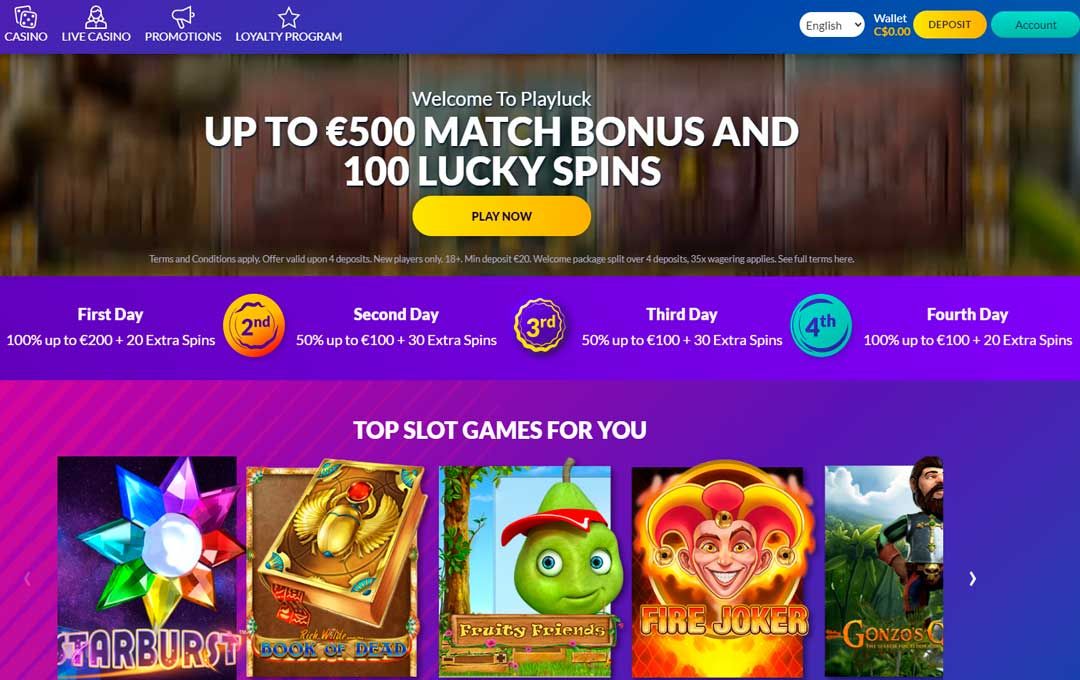The width and height of the screenshot is (1080, 680).
Task: Select the 2nd day orange badge
Action: coord(254,325)
